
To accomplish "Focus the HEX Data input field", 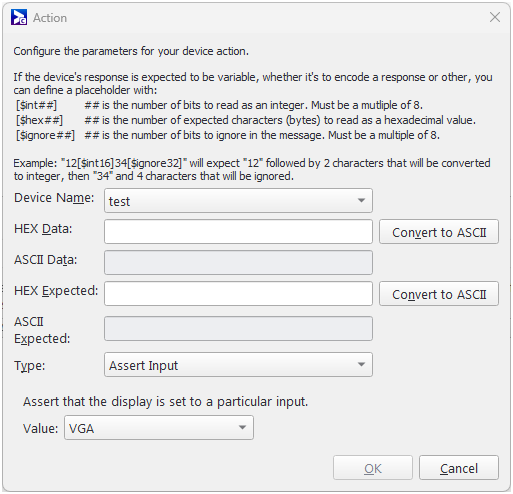I will 238,231.
